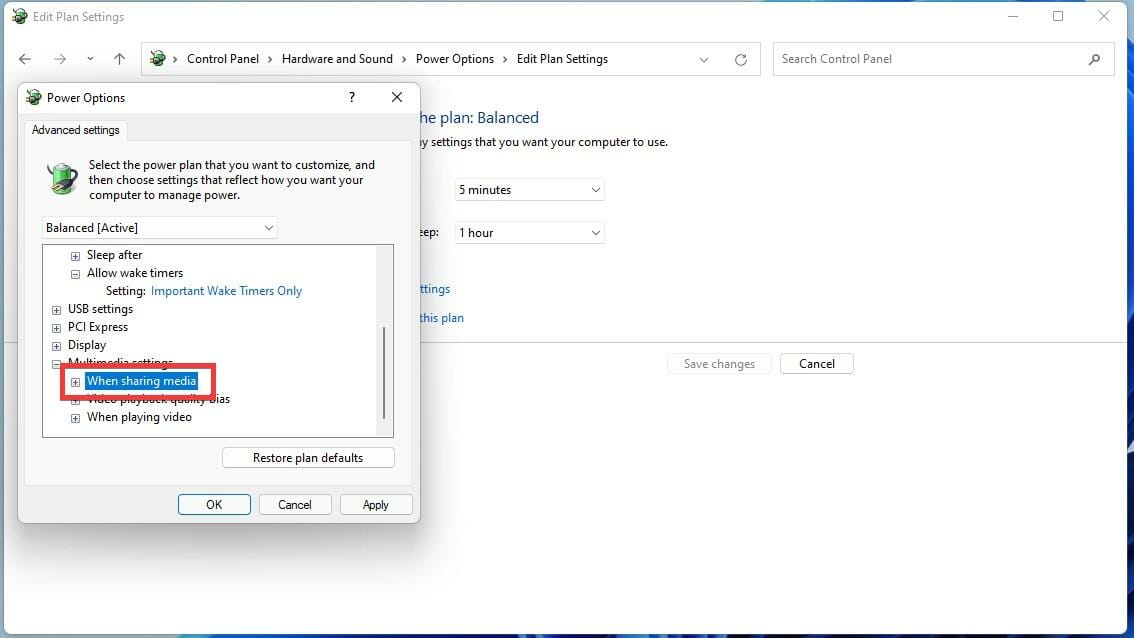Click the search magnifier icon
1134x638 pixels.
[x=1094, y=59]
